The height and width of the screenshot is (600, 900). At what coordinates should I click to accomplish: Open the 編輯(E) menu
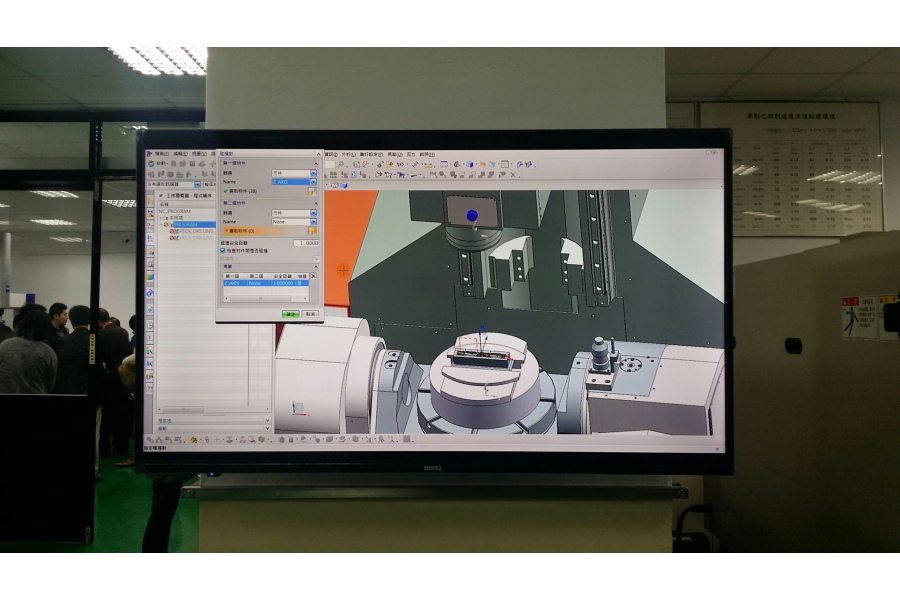point(180,154)
